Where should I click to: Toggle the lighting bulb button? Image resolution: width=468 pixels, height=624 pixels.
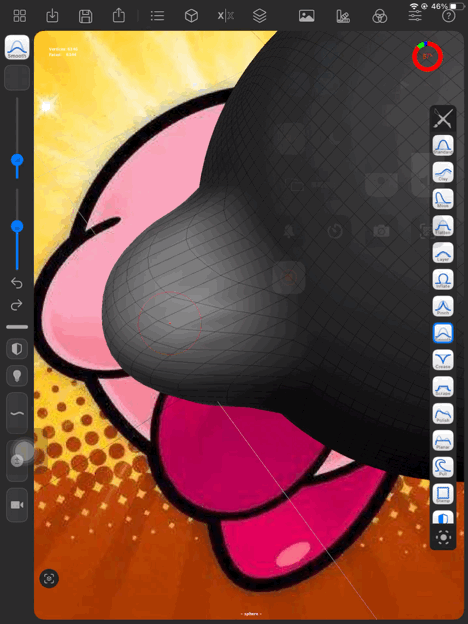17,376
